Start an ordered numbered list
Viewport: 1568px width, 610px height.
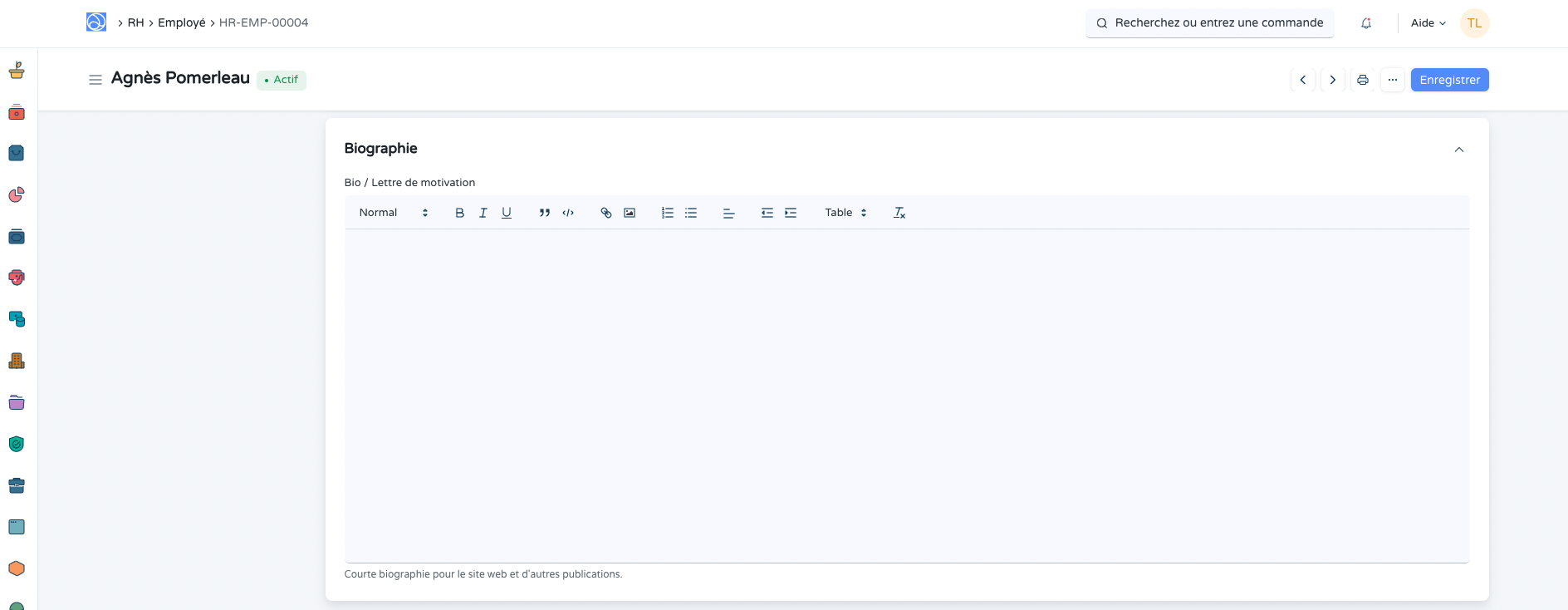pos(668,213)
